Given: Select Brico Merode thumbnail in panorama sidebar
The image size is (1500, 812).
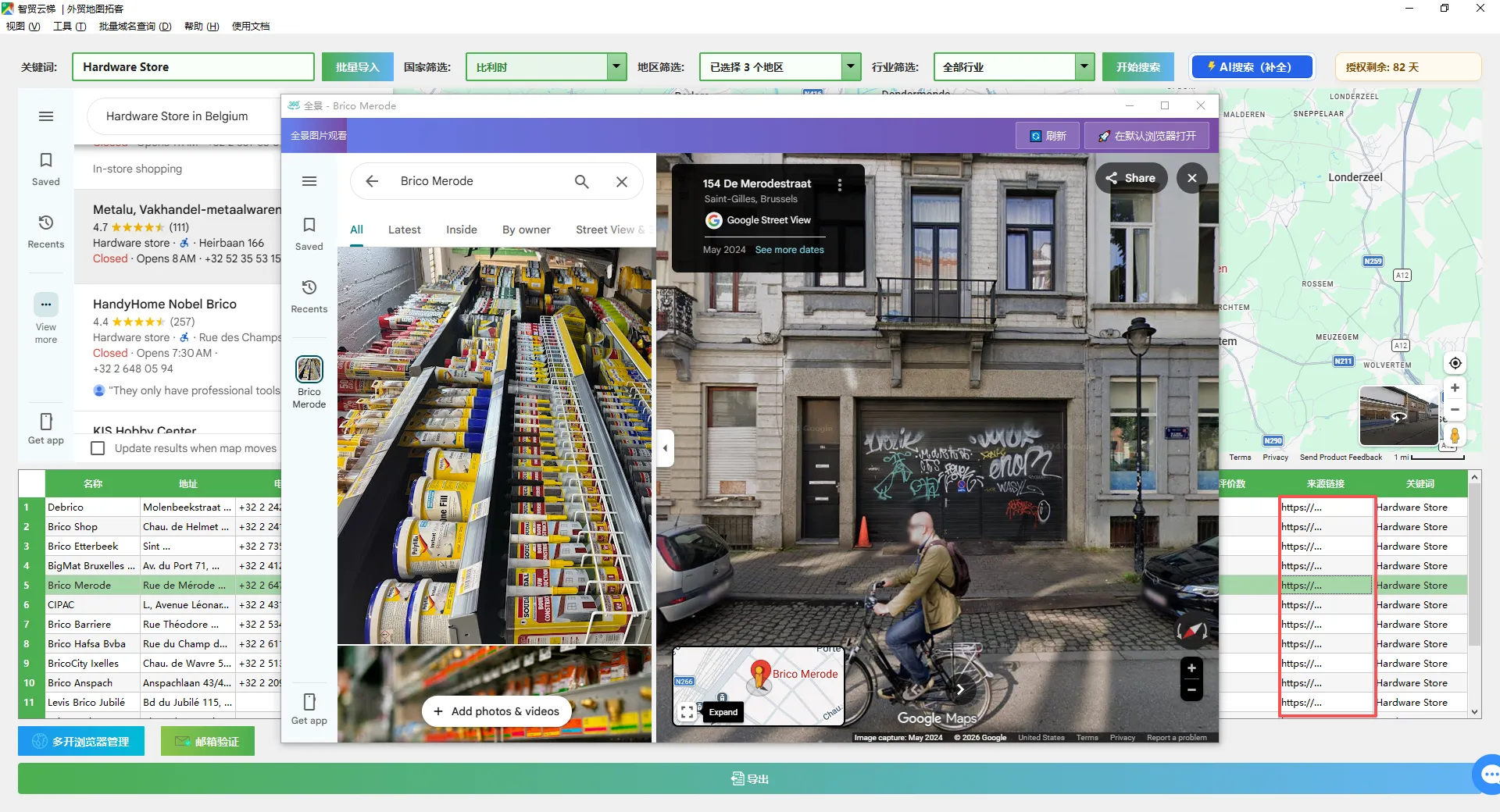Looking at the screenshot, I should [309, 383].
